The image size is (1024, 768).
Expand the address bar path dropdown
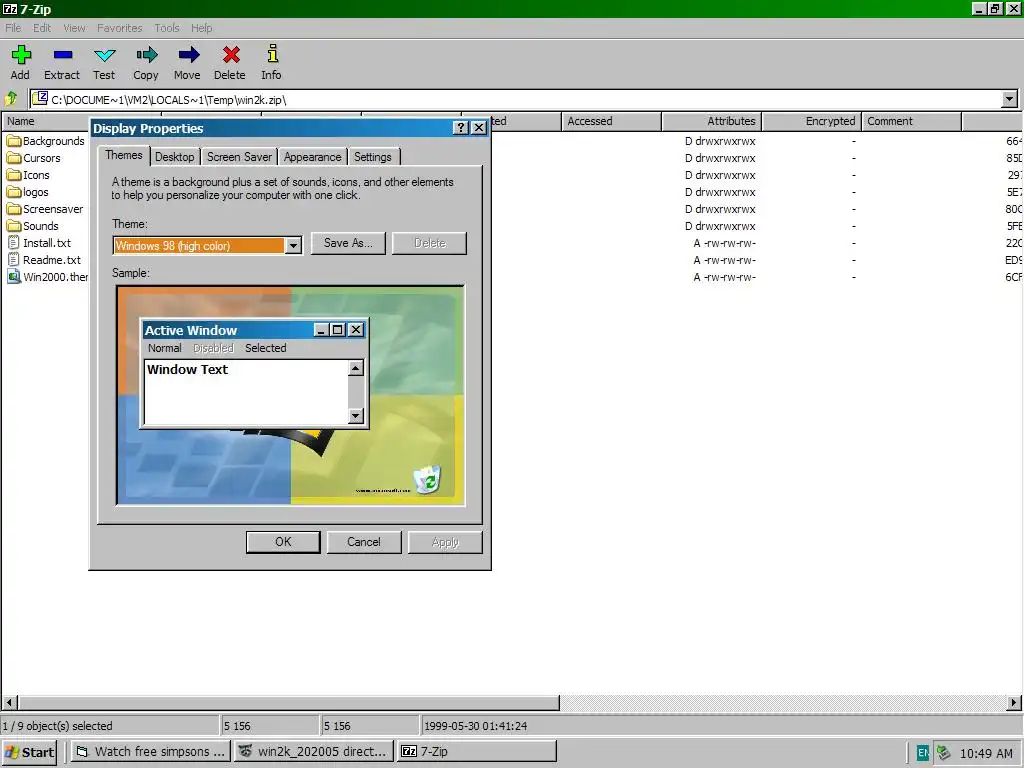(x=1009, y=99)
